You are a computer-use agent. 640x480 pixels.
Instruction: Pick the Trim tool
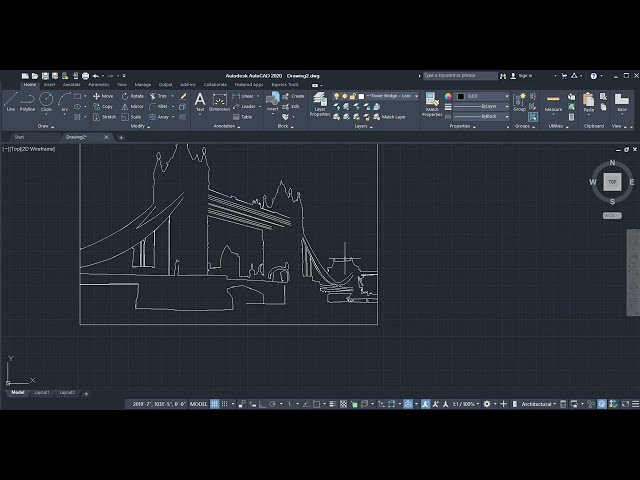tap(158, 96)
